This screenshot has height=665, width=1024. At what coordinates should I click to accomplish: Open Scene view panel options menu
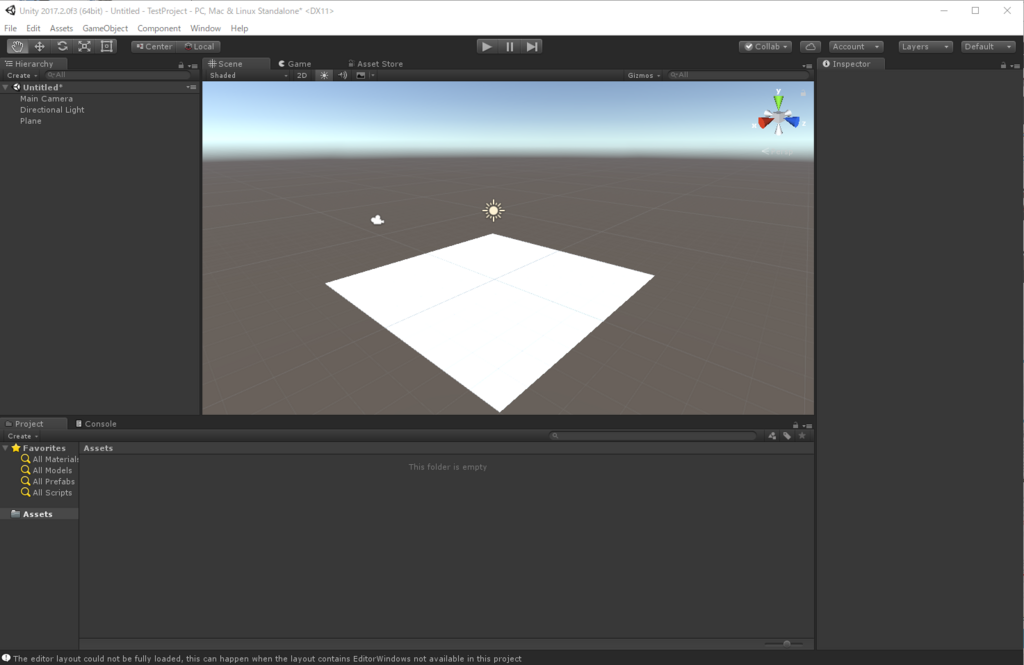pyautogui.click(x=807, y=65)
